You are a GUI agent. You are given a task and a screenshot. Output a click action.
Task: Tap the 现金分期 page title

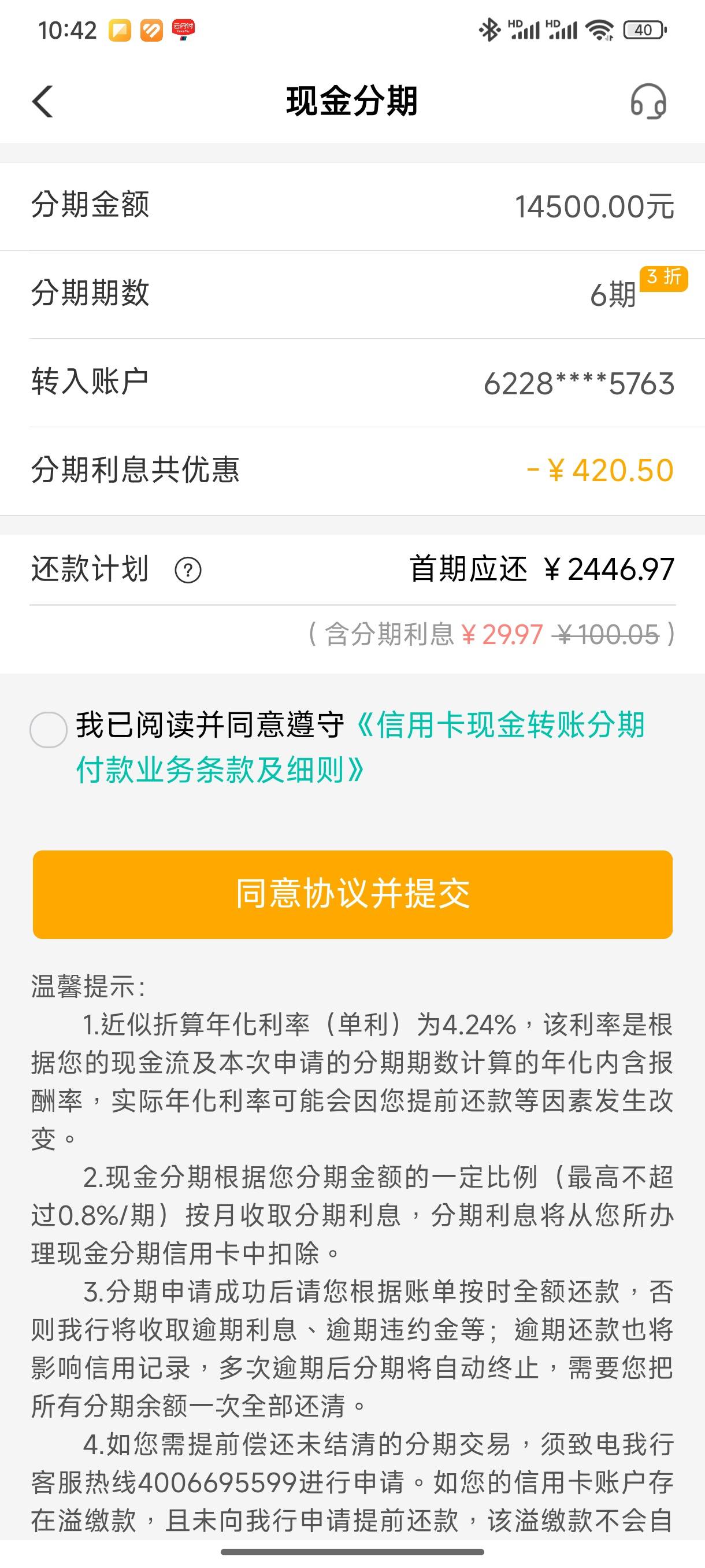point(352,101)
